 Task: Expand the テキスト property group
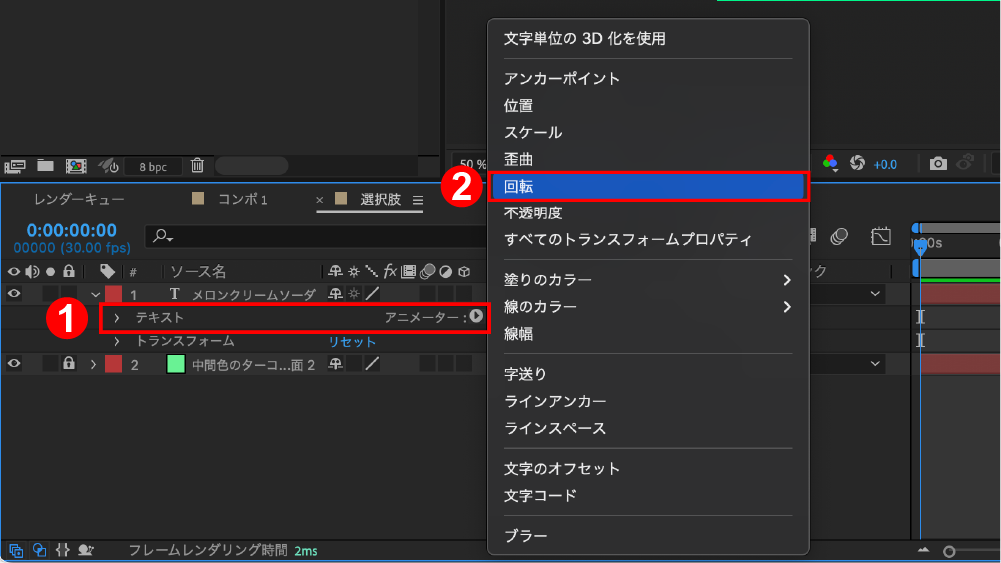click(x=117, y=318)
